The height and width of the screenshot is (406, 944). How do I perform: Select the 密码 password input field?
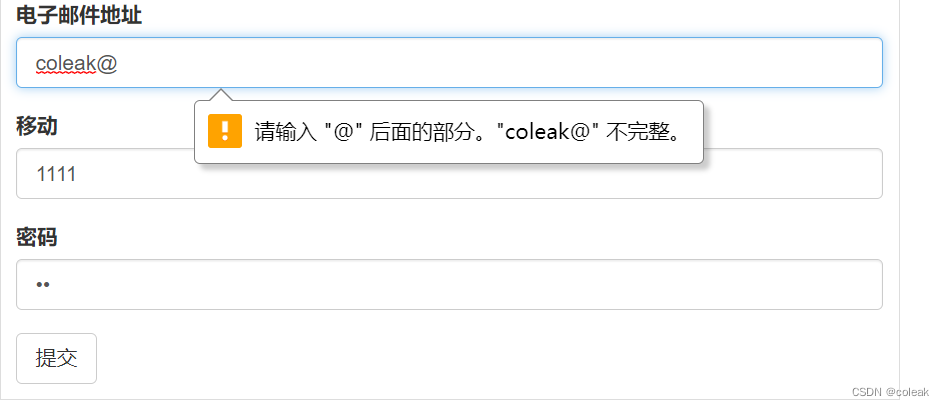(450, 285)
